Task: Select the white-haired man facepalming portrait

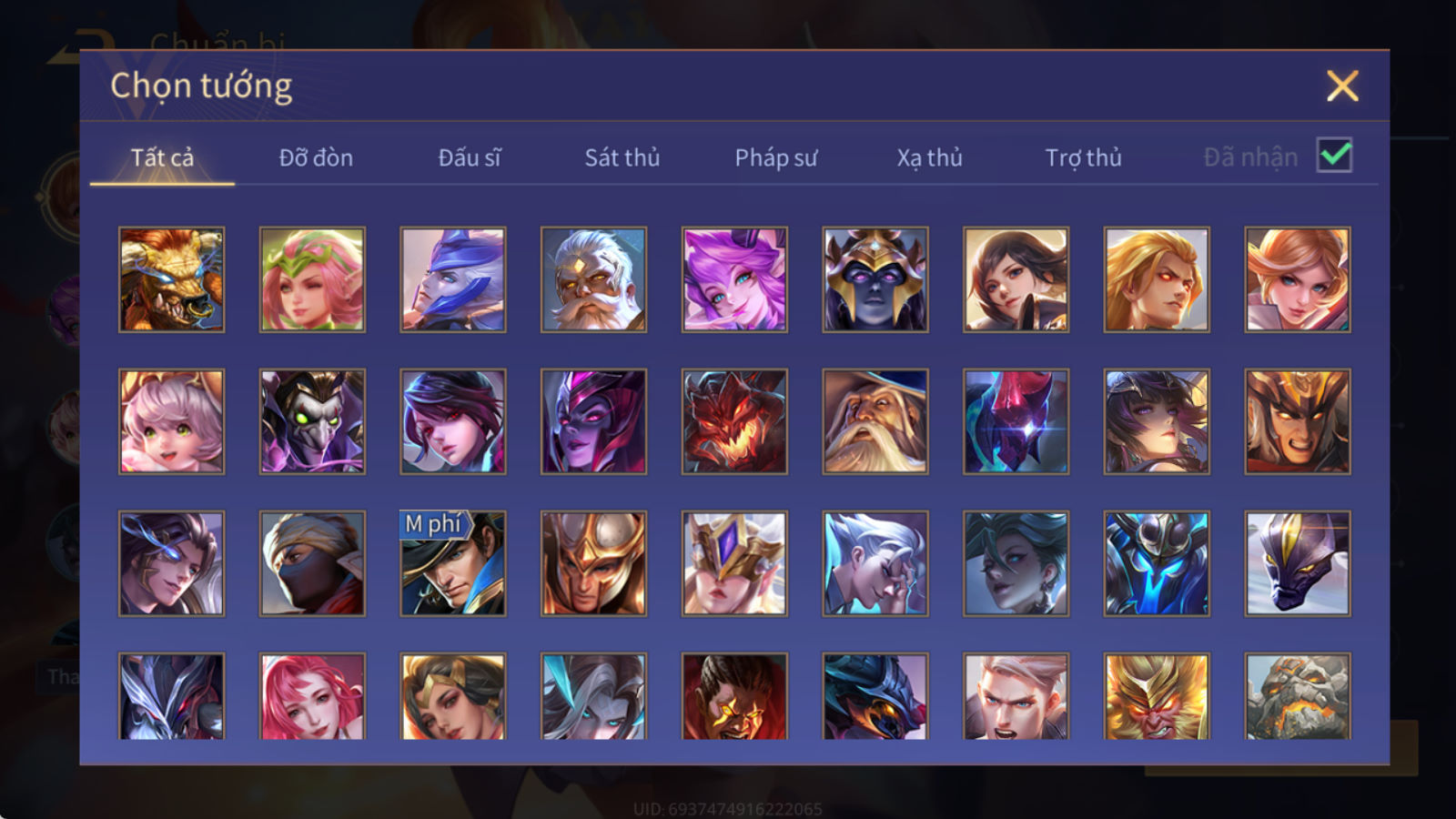Action: click(875, 563)
